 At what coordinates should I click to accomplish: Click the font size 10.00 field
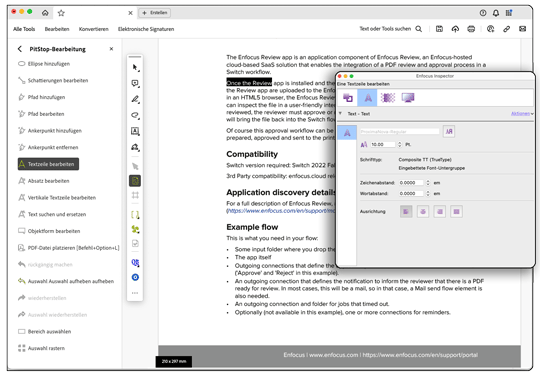point(383,145)
